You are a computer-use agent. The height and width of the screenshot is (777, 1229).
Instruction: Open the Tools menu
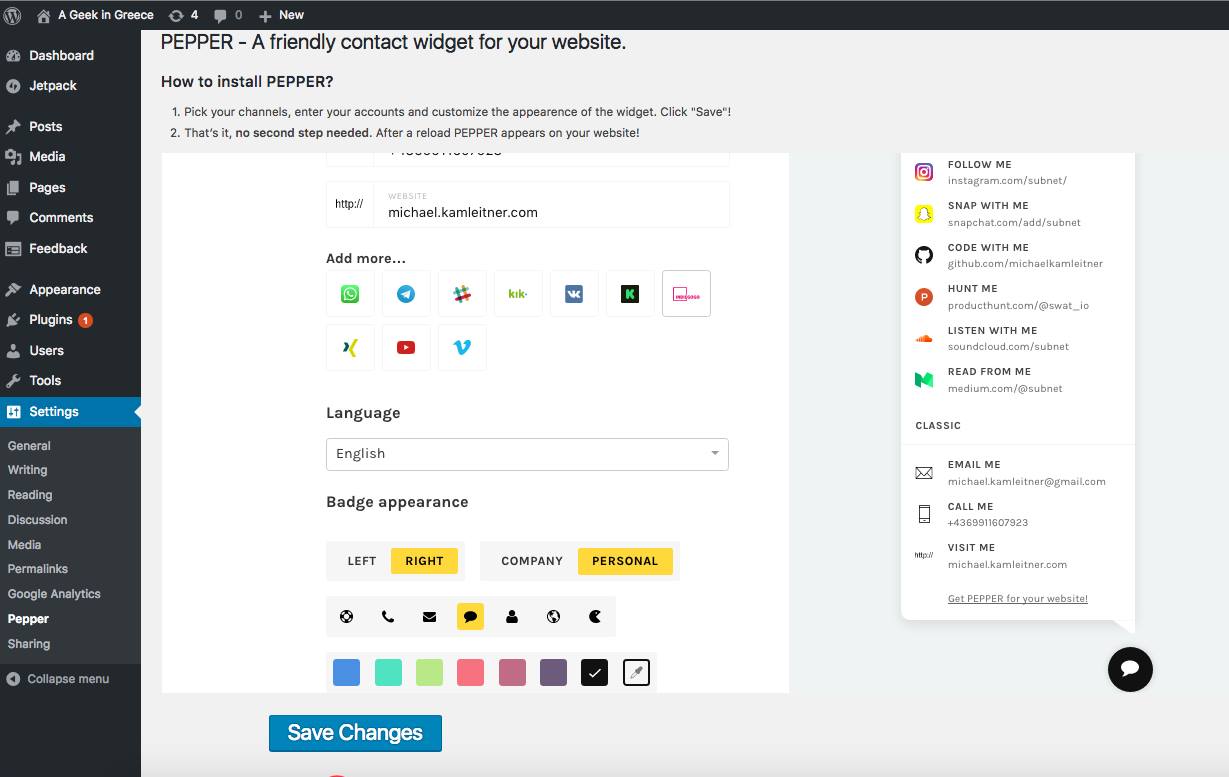pos(45,380)
